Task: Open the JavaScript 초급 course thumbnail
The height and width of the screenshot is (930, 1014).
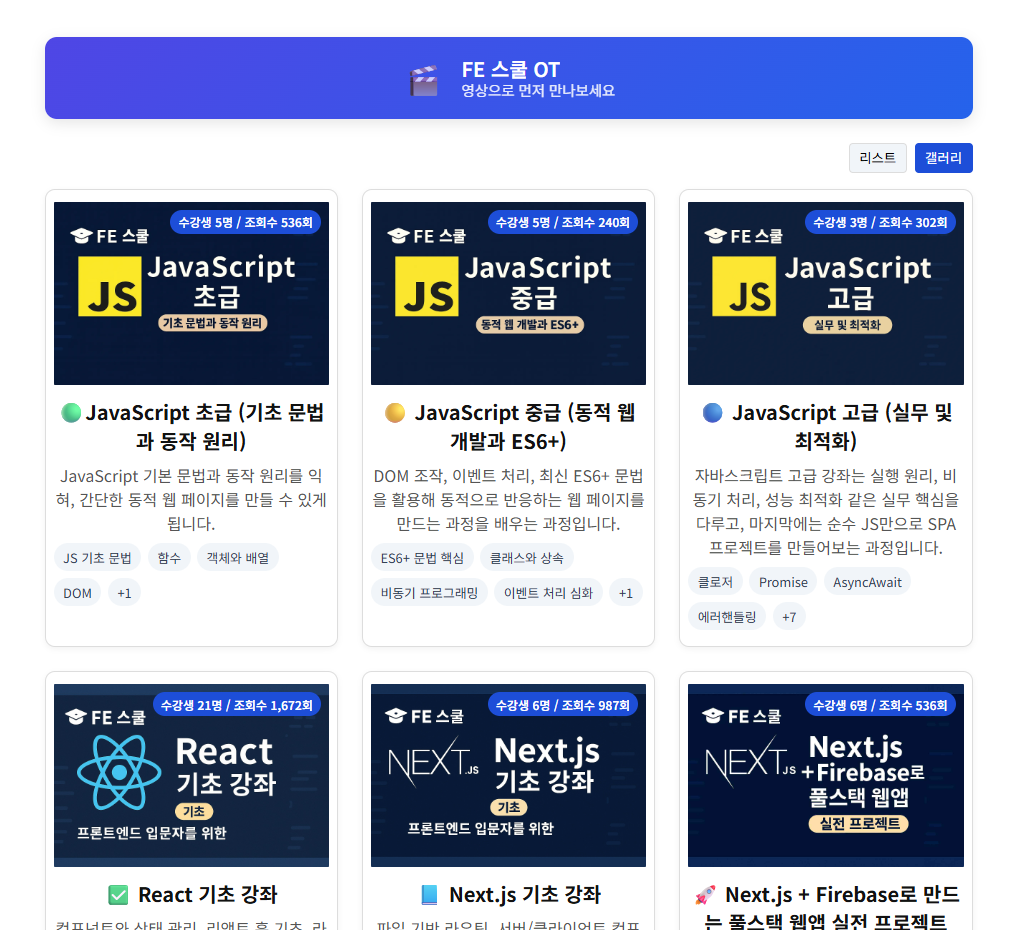Action: point(191,293)
